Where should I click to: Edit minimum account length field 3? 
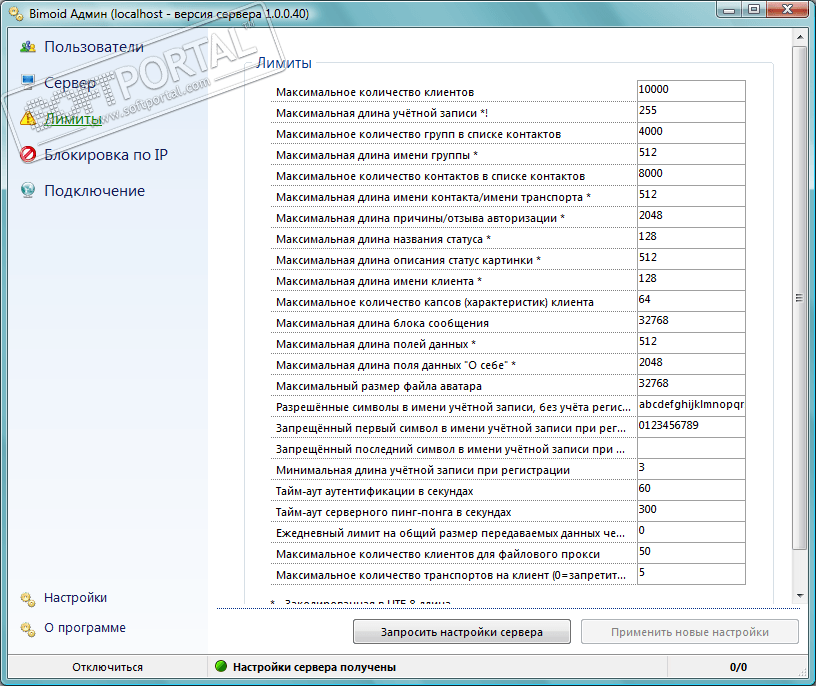[x=691, y=469]
